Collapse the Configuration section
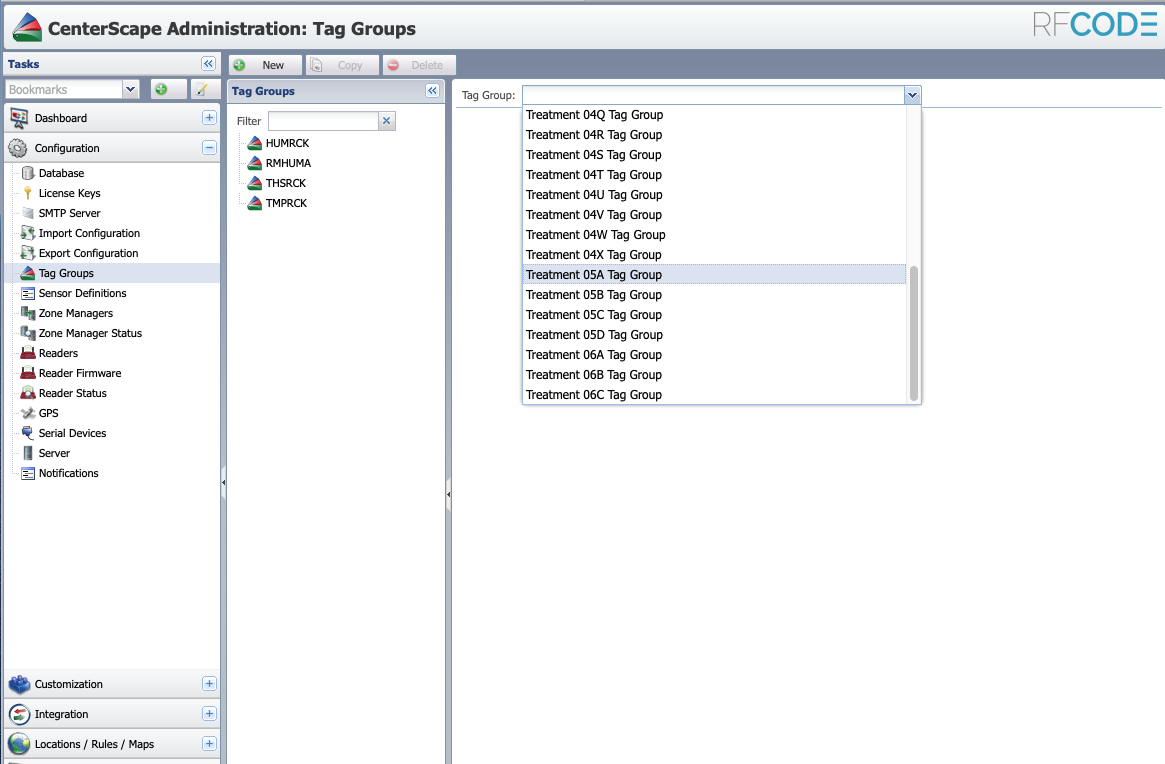Screen dimensions: 1165x764 pyautogui.click(x=210, y=148)
